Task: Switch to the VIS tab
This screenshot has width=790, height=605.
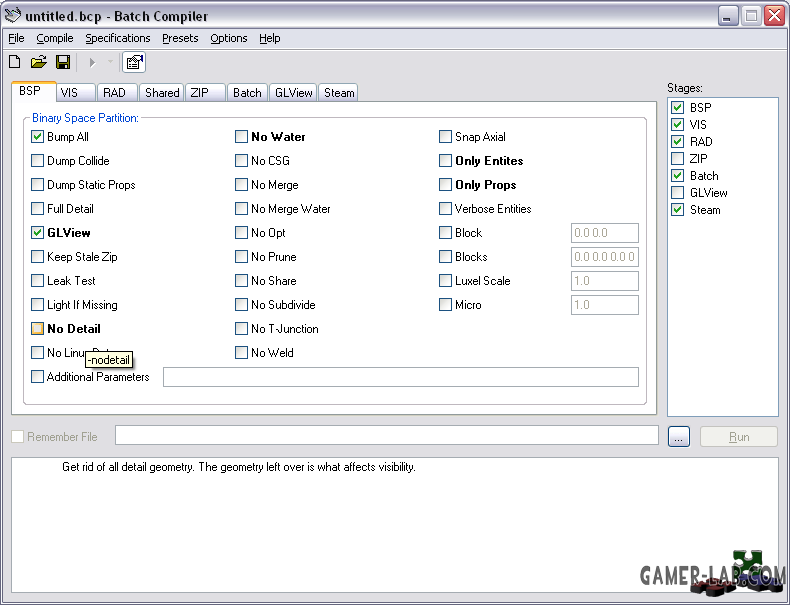Action: pos(75,93)
